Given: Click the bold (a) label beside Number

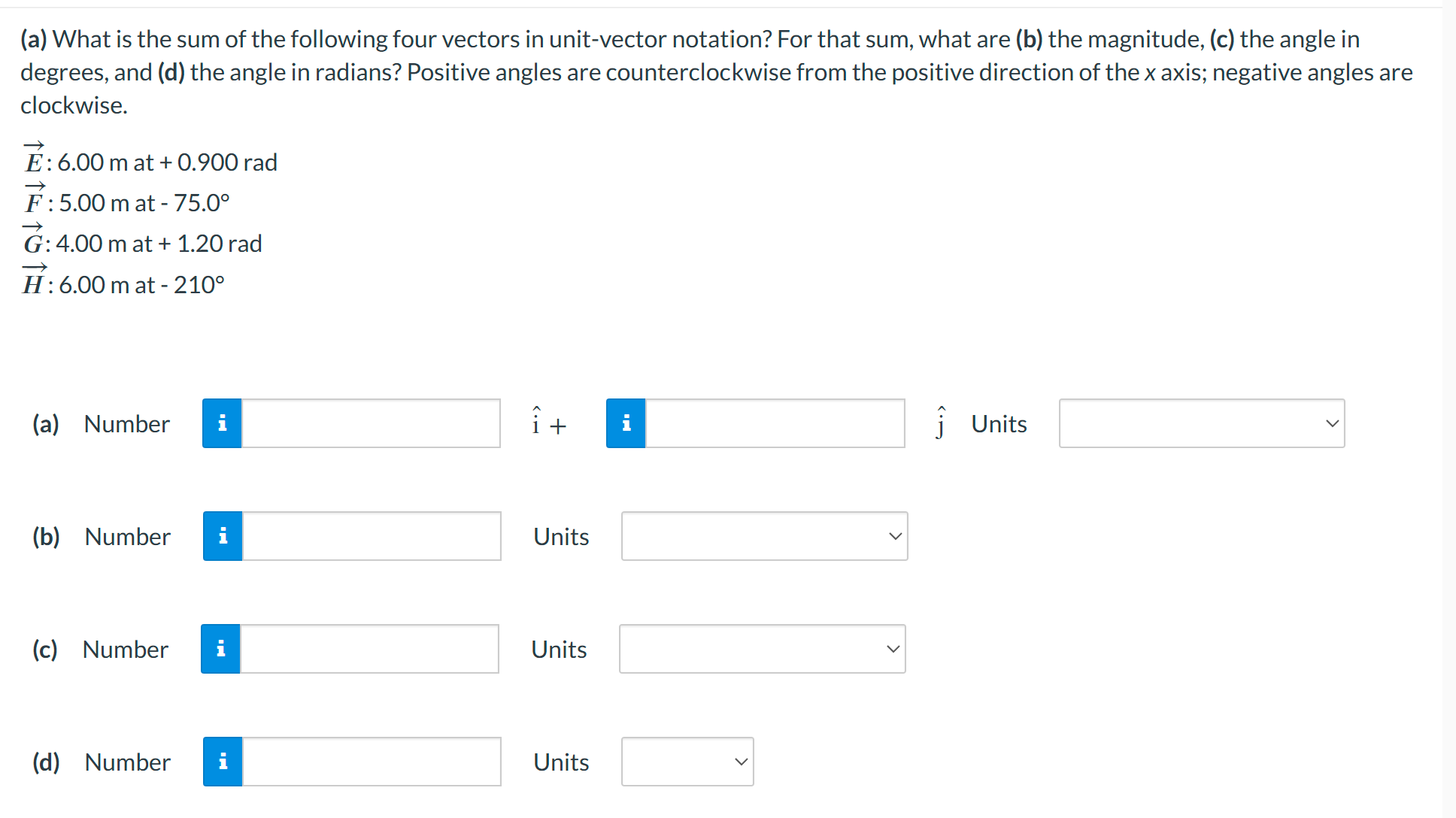Looking at the screenshot, I should click(45, 423).
